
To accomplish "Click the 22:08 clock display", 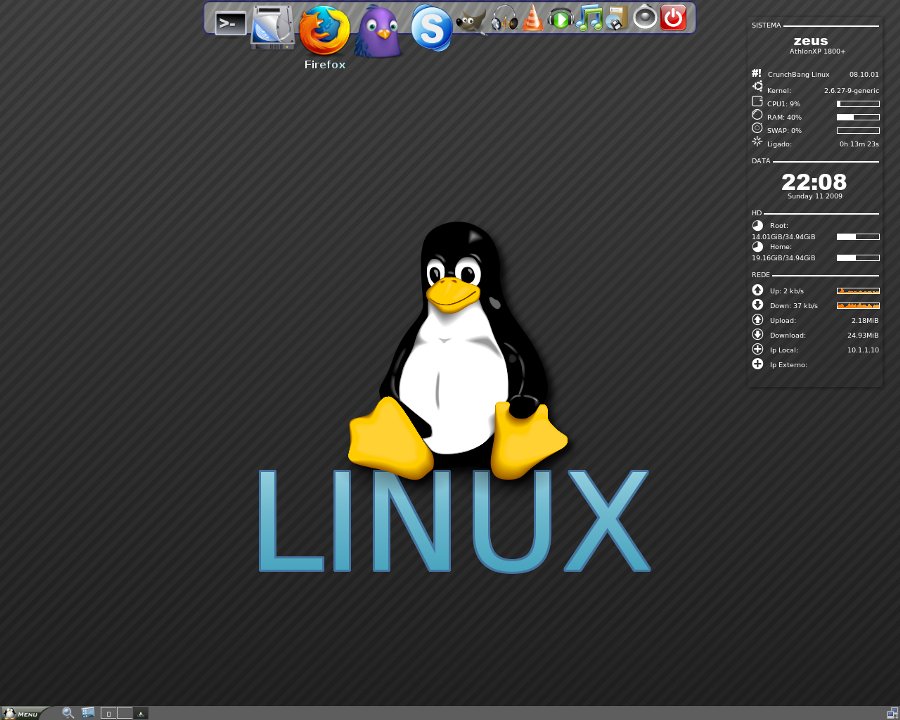I will coord(814,182).
